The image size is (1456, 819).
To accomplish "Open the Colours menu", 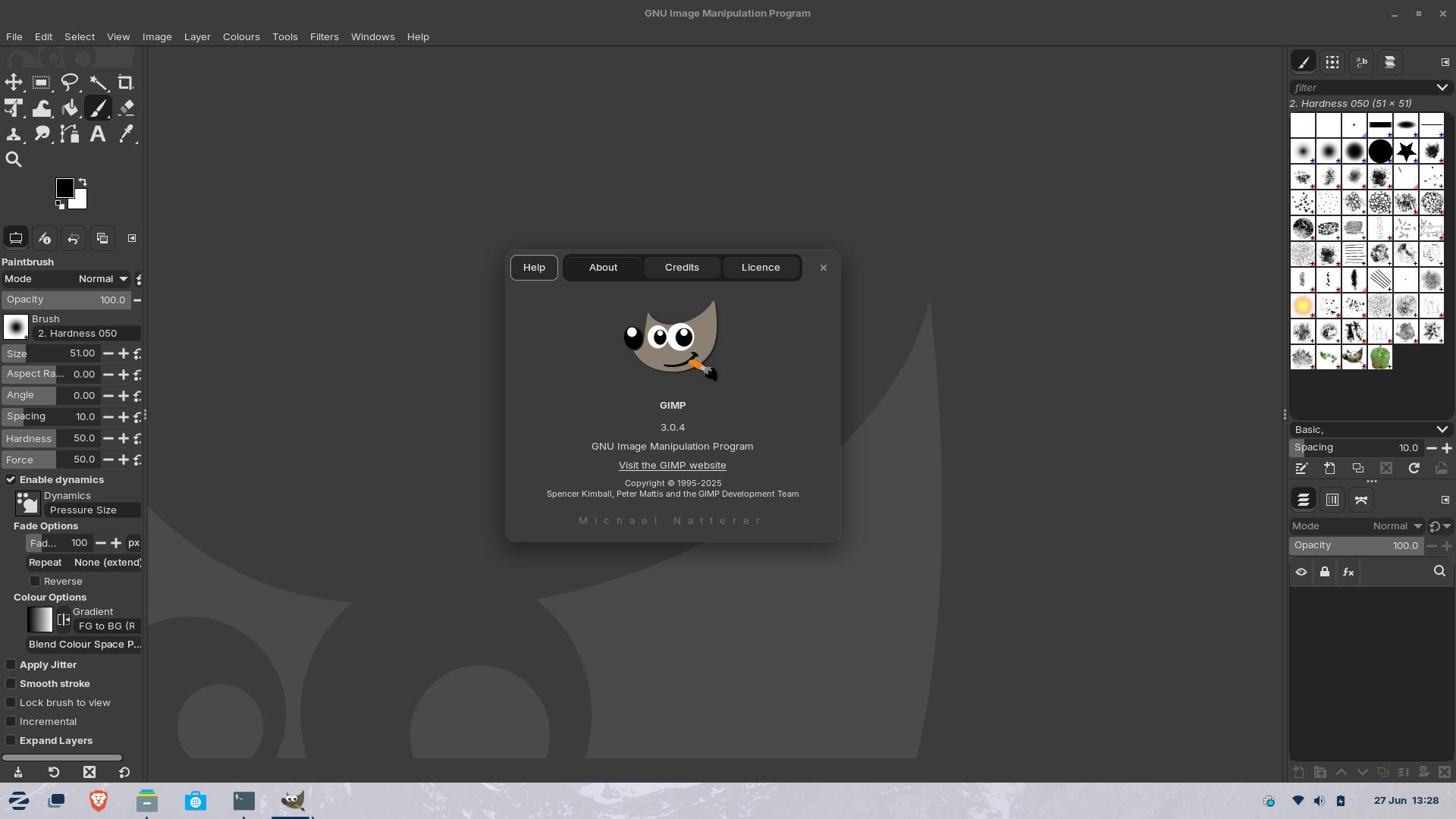I will click(241, 36).
